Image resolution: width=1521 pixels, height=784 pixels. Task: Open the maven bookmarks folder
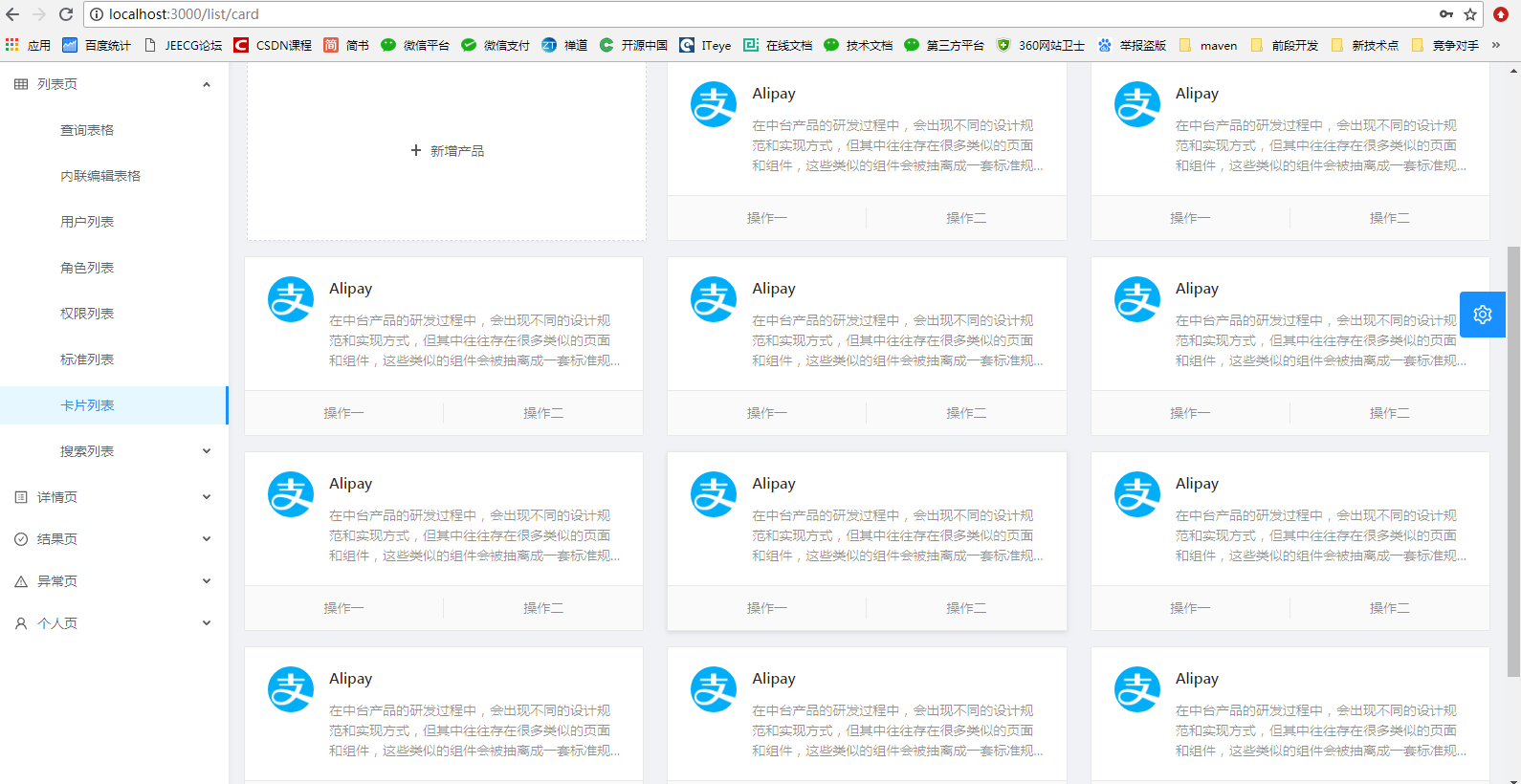(x=1208, y=45)
